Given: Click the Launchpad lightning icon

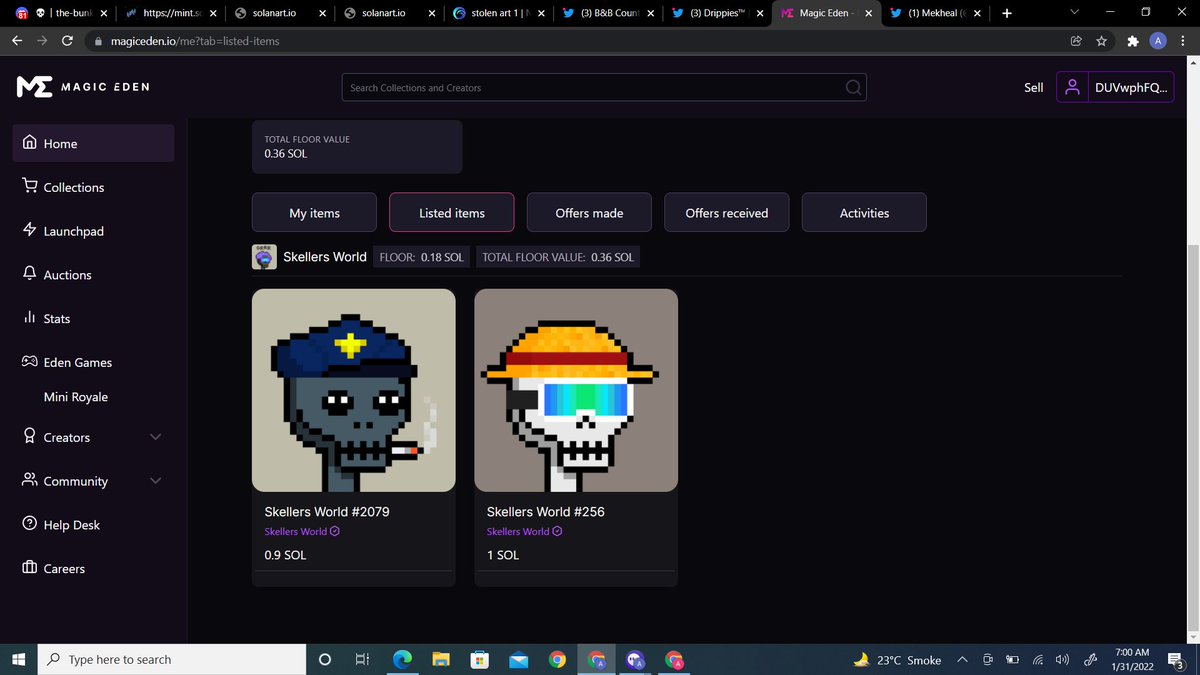Looking at the screenshot, I should [30, 230].
